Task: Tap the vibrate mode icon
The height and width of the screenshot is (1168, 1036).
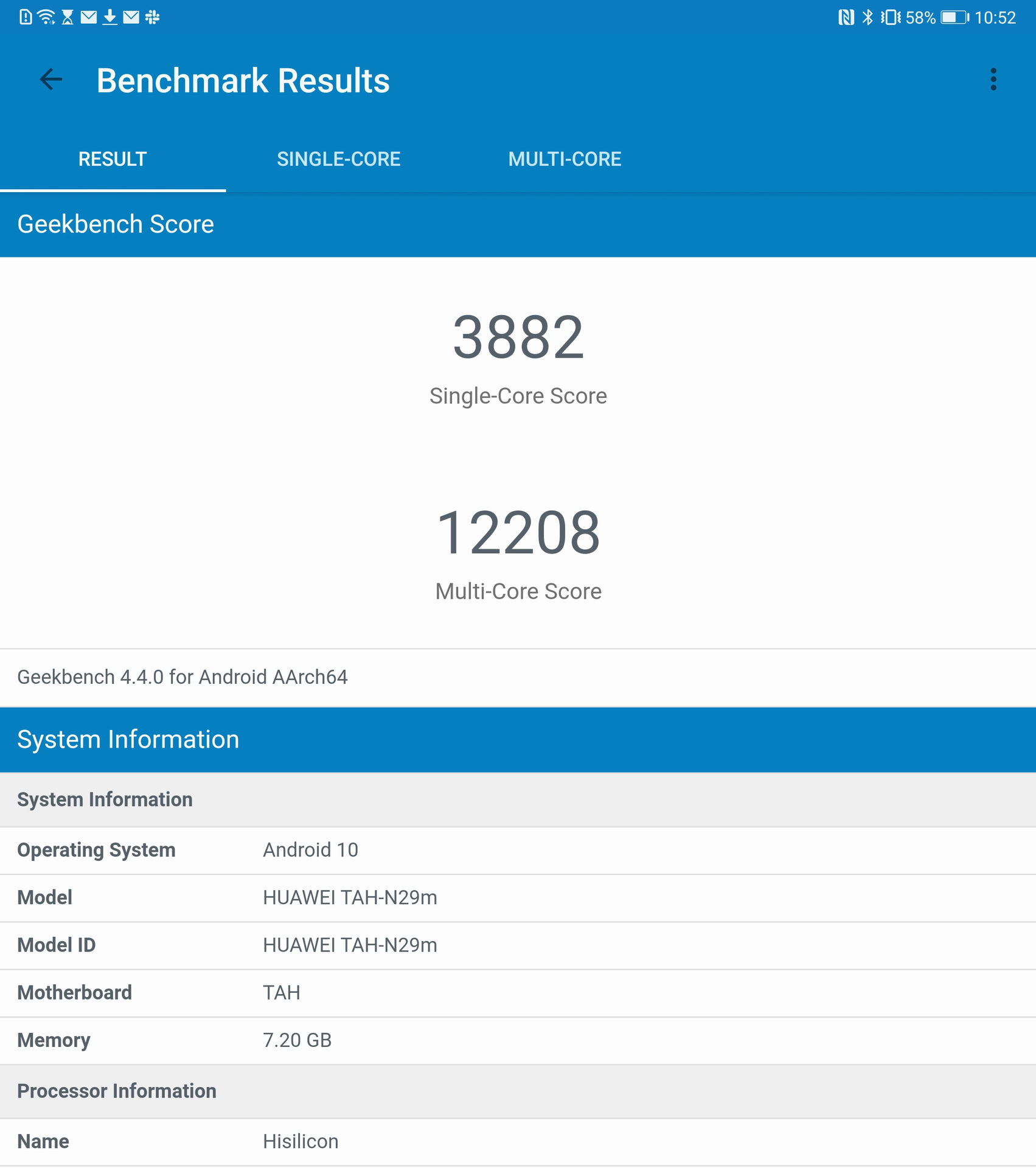Action: point(891,18)
